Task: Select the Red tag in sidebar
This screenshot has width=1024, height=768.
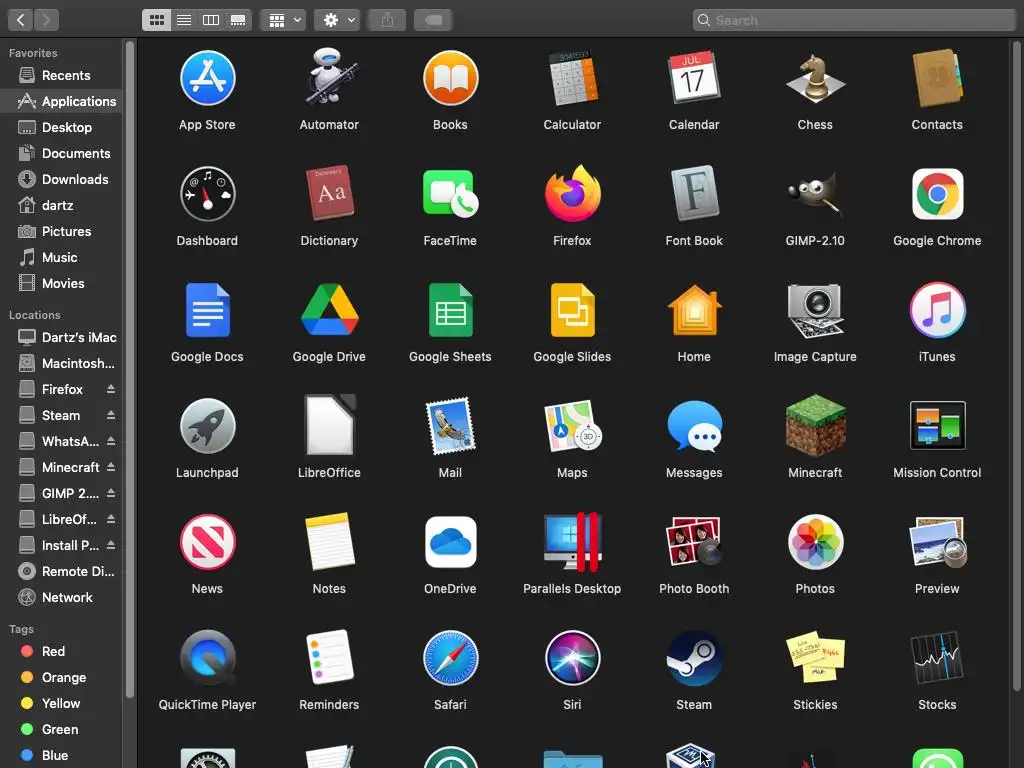Action: 61,651
